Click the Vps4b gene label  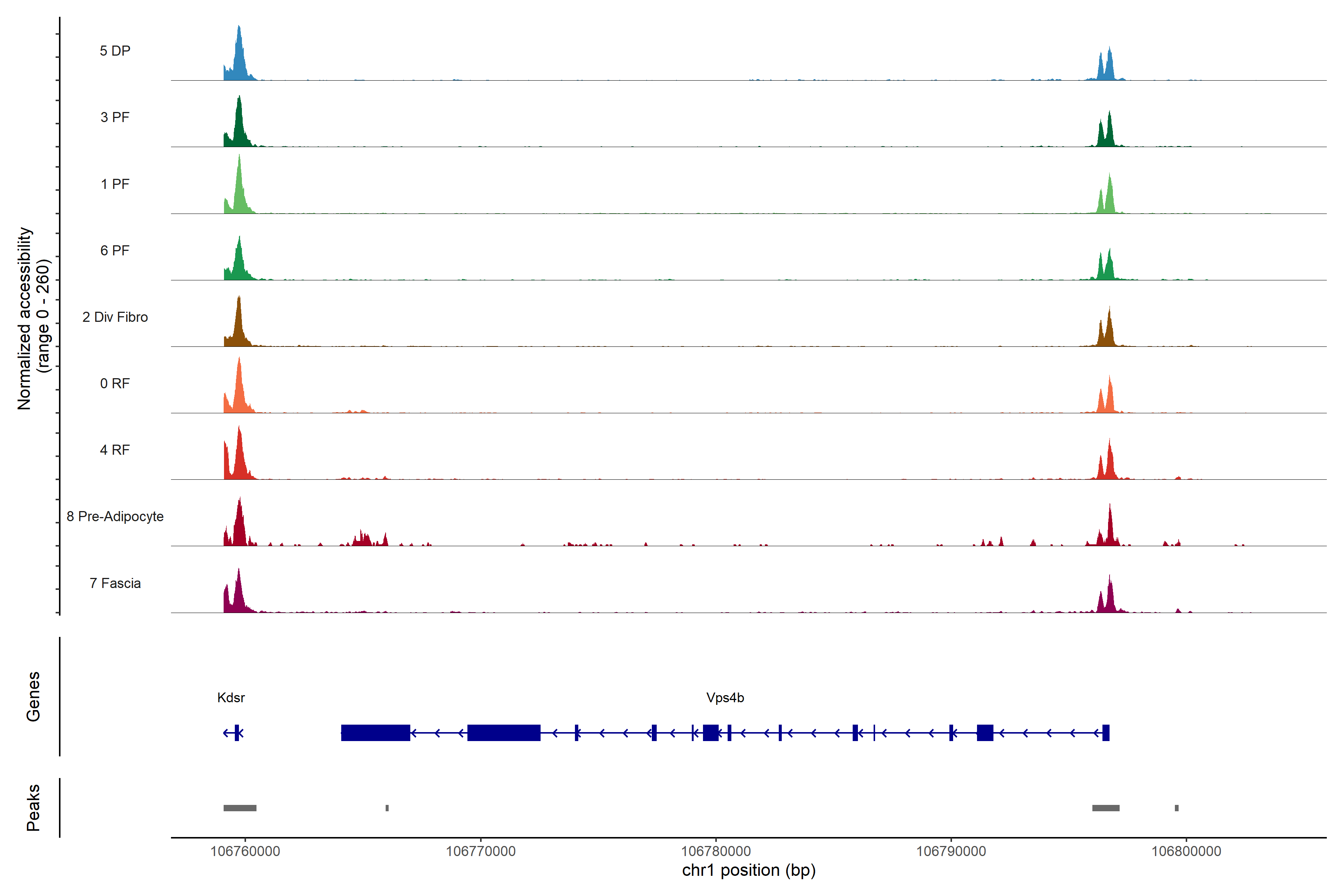coord(725,698)
